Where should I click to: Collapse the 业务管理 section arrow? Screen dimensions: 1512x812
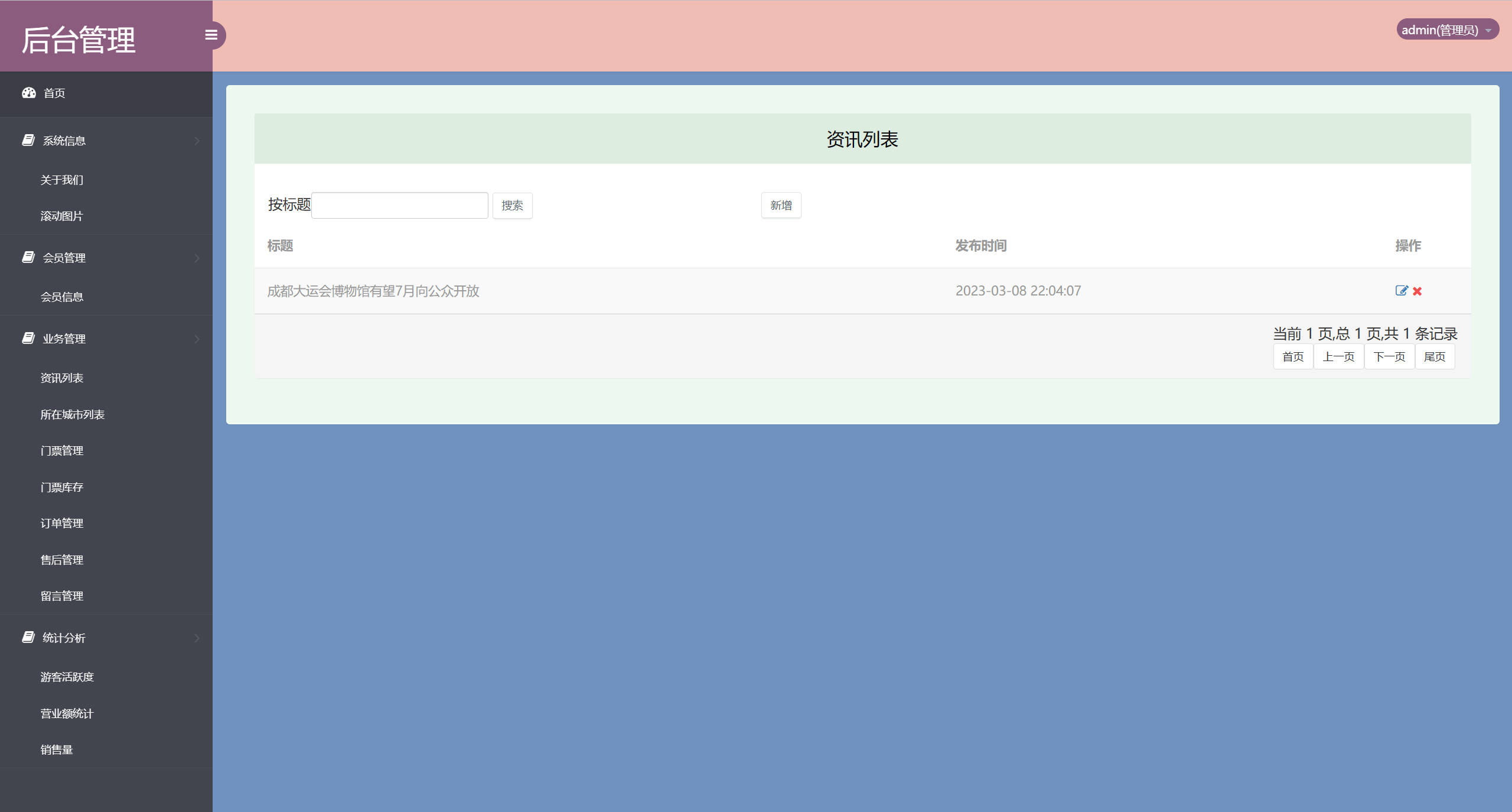pyautogui.click(x=197, y=339)
